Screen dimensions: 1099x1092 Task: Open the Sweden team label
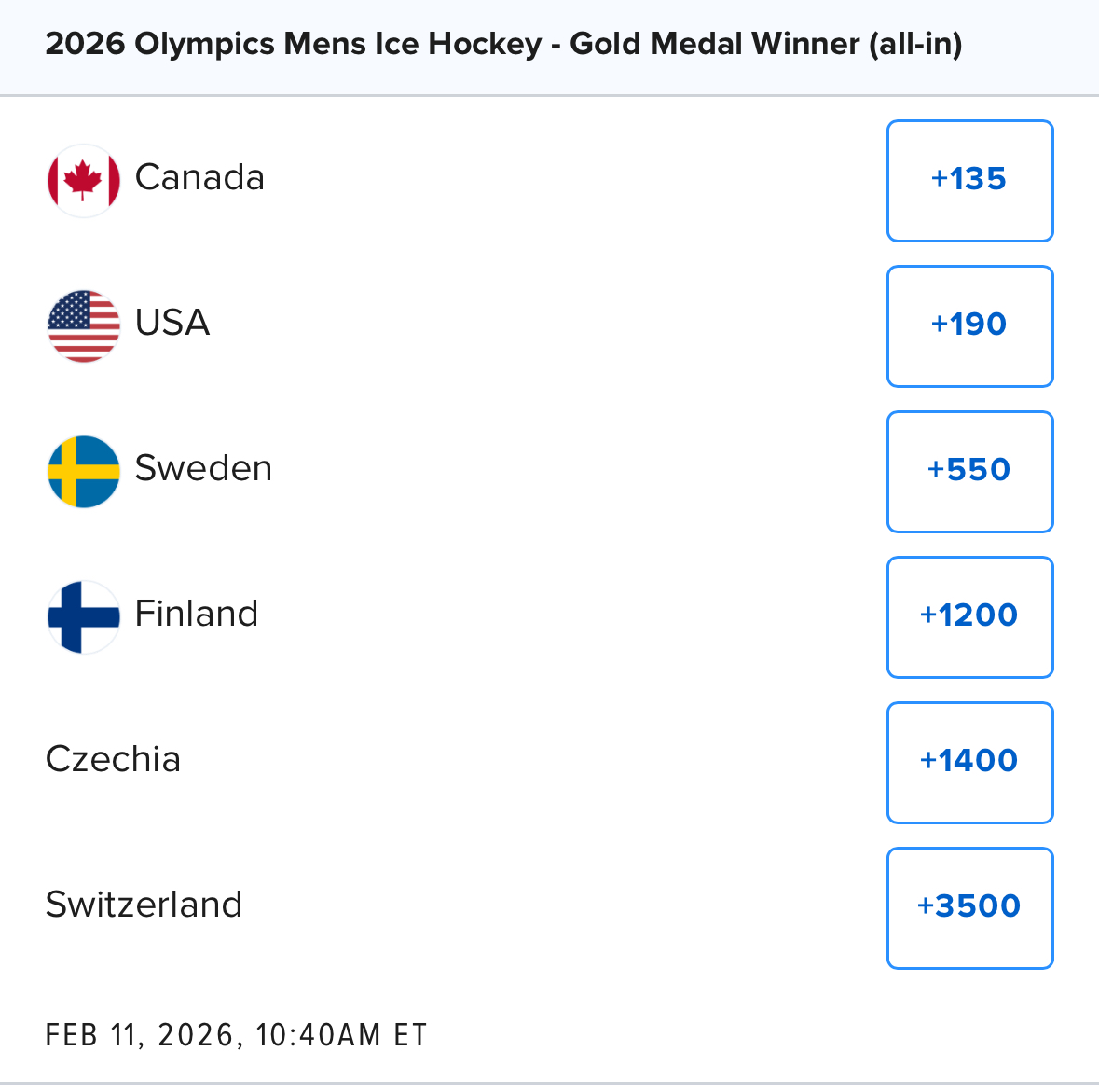pyautogui.click(x=203, y=468)
